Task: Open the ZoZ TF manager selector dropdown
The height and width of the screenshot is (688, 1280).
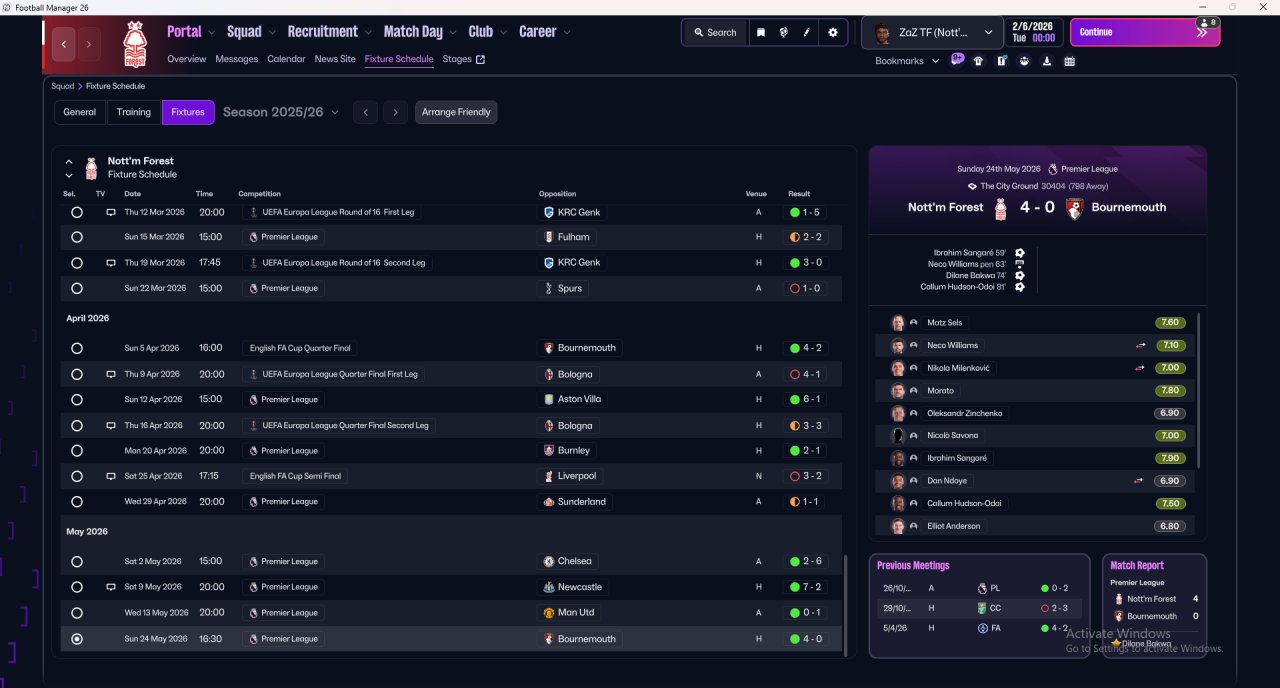Action: click(932, 33)
